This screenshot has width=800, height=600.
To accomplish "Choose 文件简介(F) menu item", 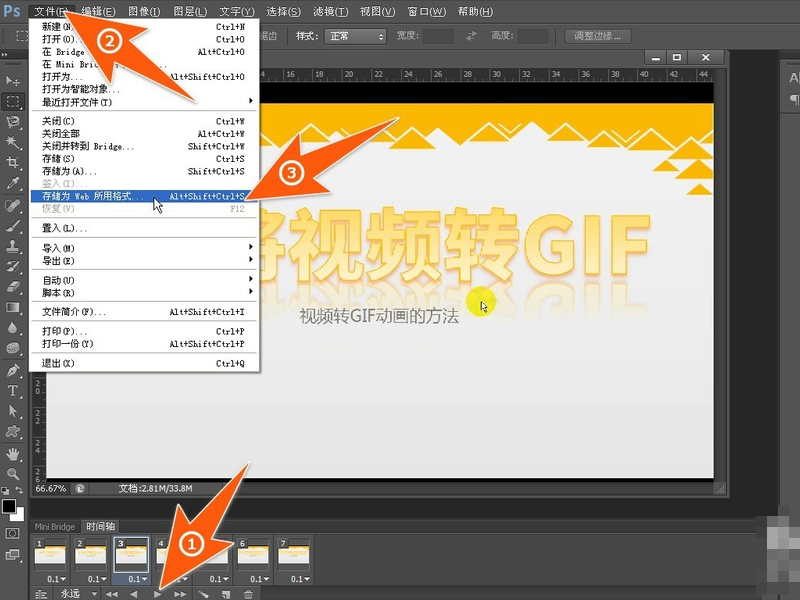I will tap(145, 312).
